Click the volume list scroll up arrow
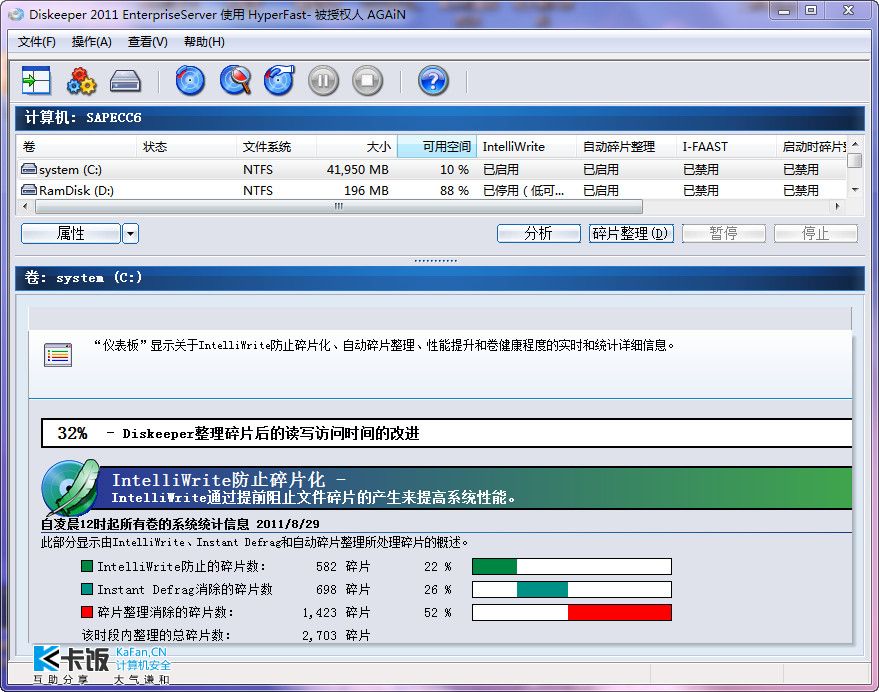879x692 pixels. (854, 145)
